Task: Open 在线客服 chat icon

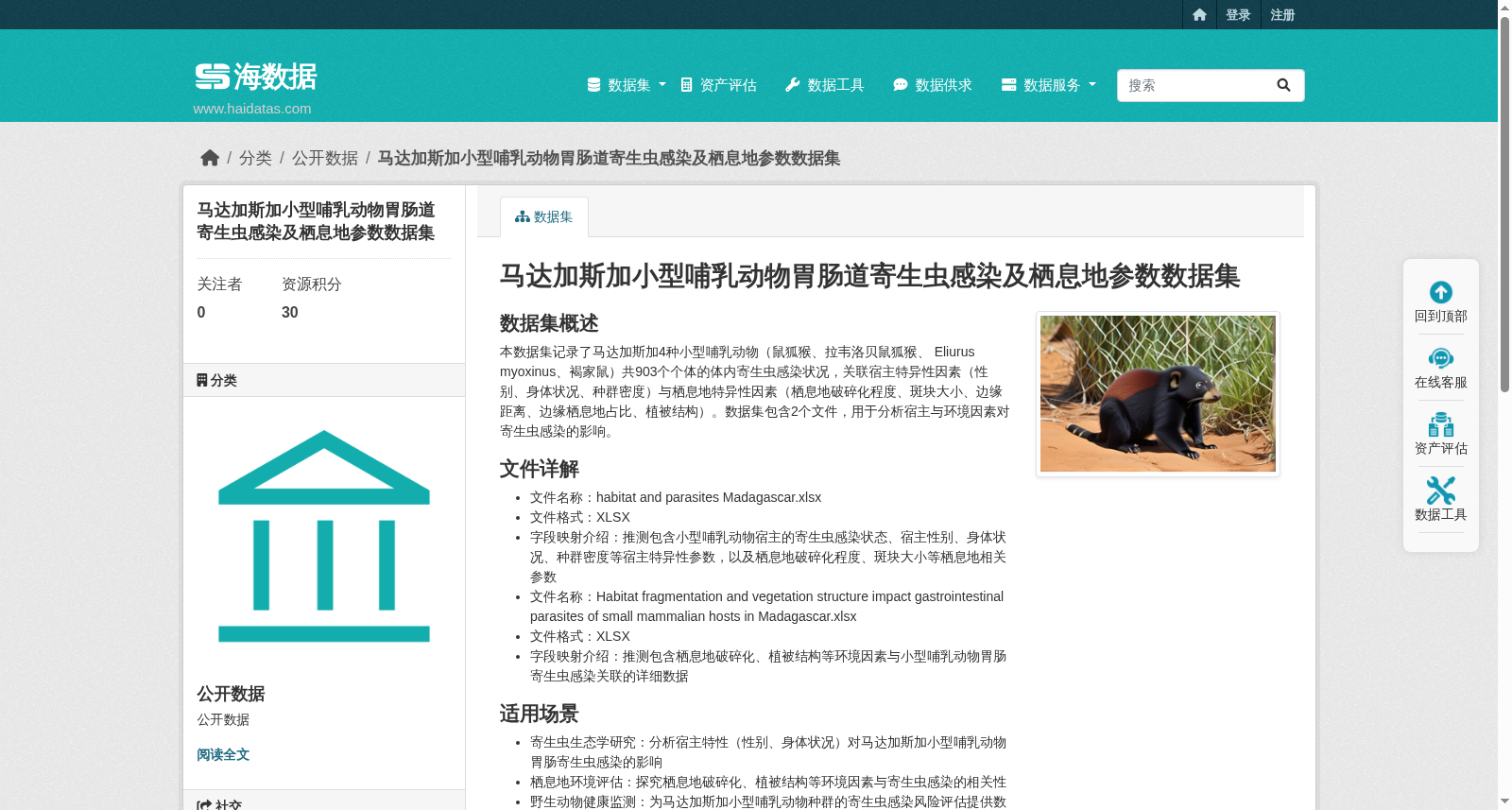Action: 1441,358
